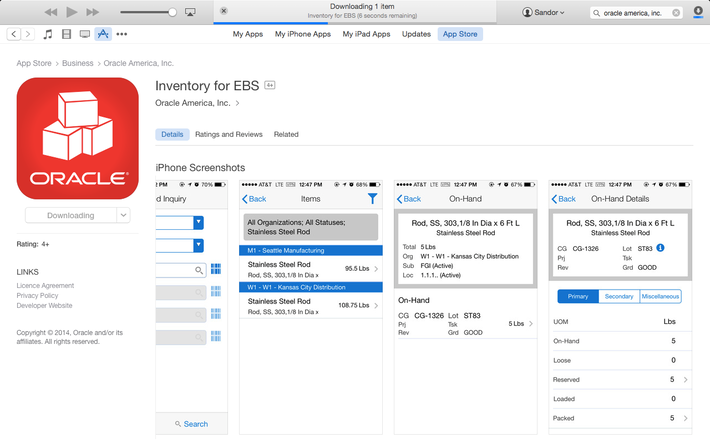Click App Store breadcrumb link
This screenshot has height=443, width=710.
(34, 63)
